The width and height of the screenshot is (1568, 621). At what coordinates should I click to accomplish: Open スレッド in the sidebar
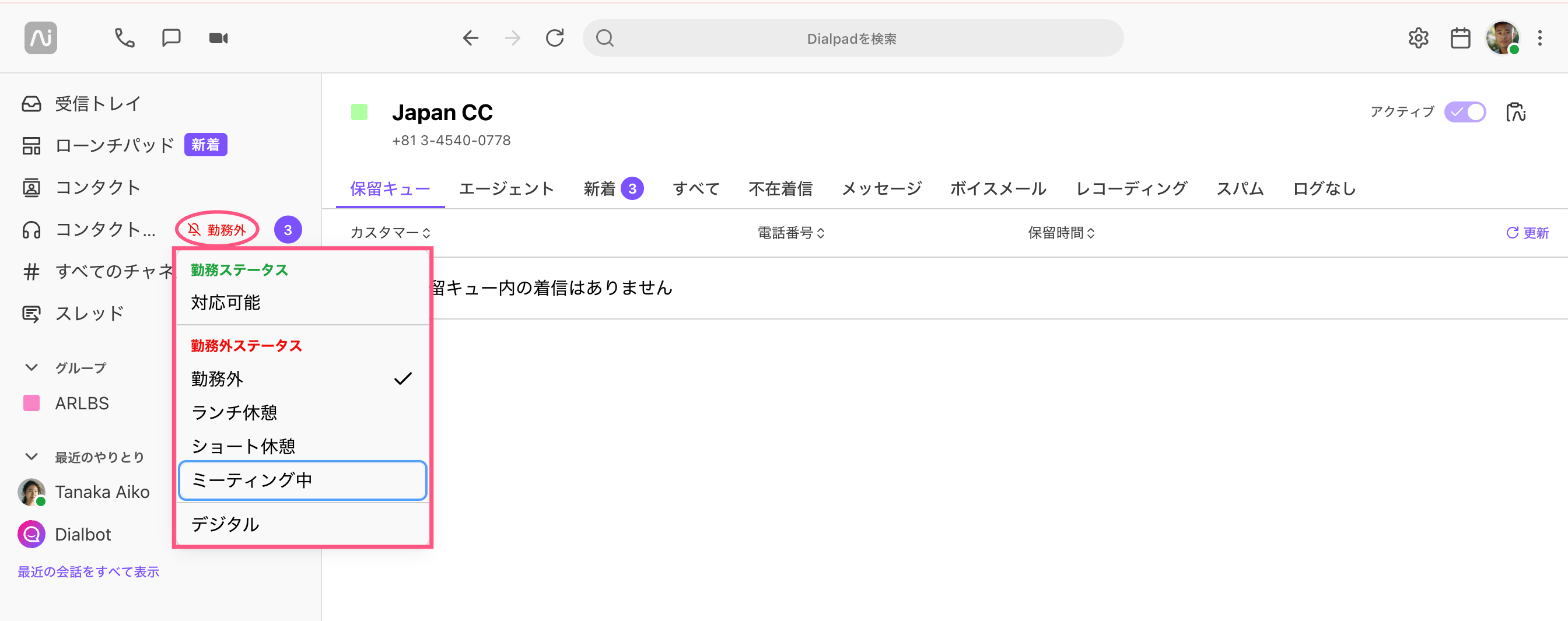73,314
